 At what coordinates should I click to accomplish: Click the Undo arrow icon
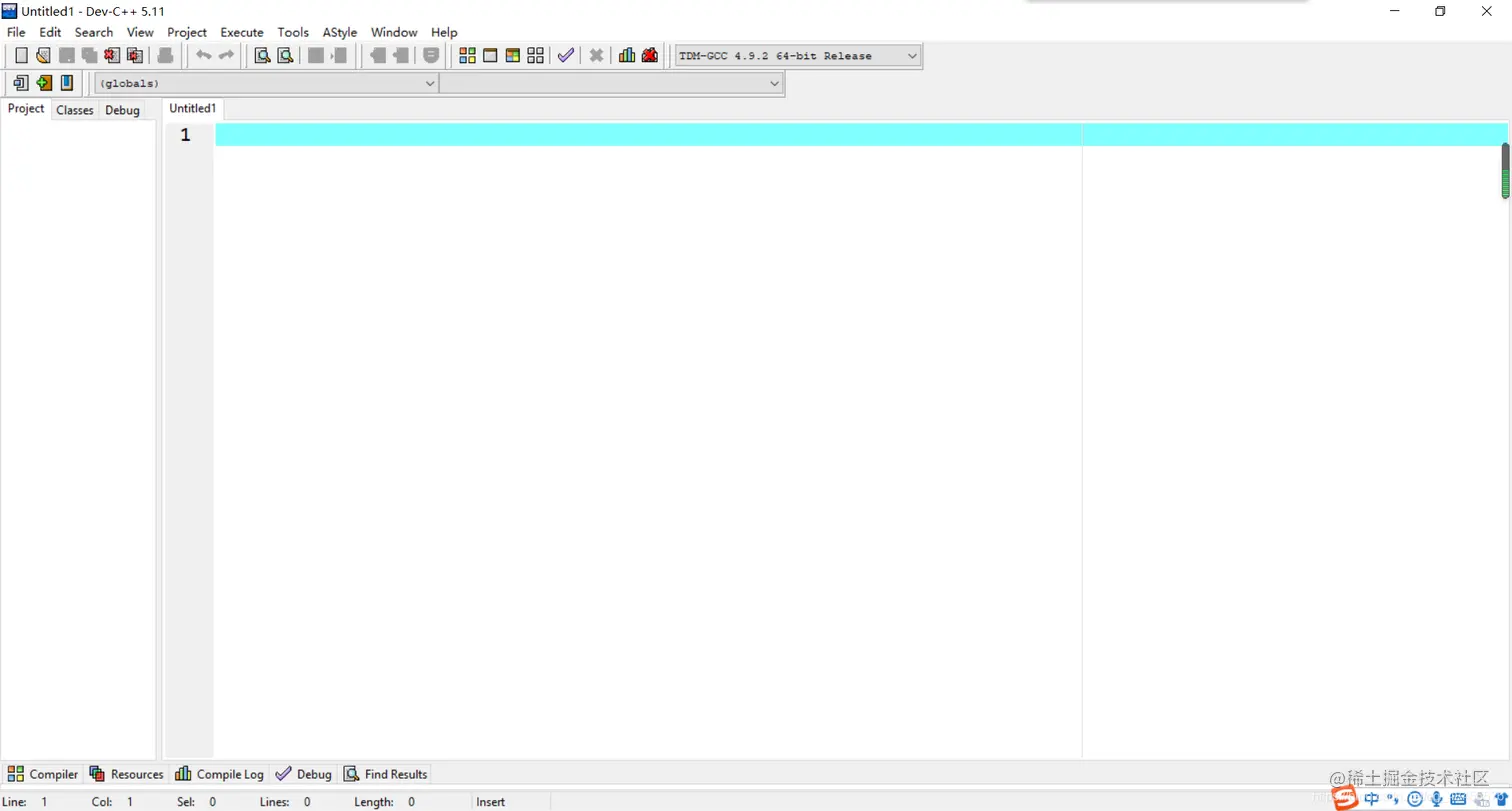[x=203, y=56]
